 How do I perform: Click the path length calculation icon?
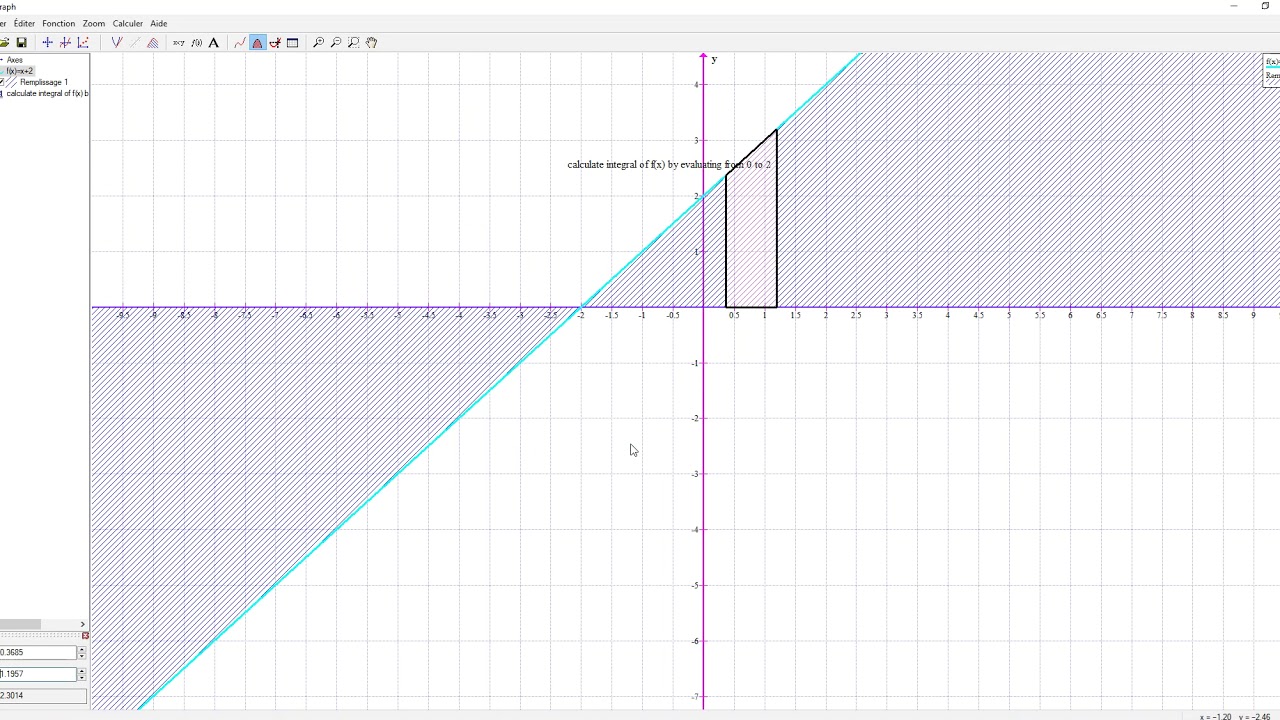[x=275, y=42]
